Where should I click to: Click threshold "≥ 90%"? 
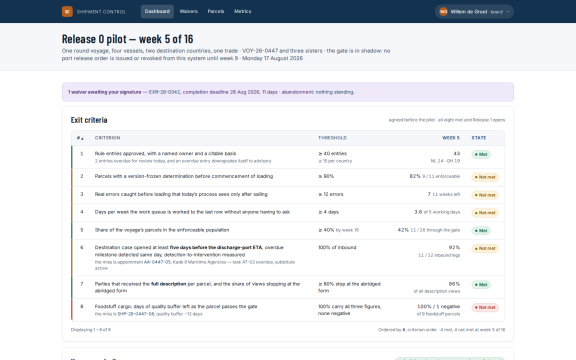point(326,176)
